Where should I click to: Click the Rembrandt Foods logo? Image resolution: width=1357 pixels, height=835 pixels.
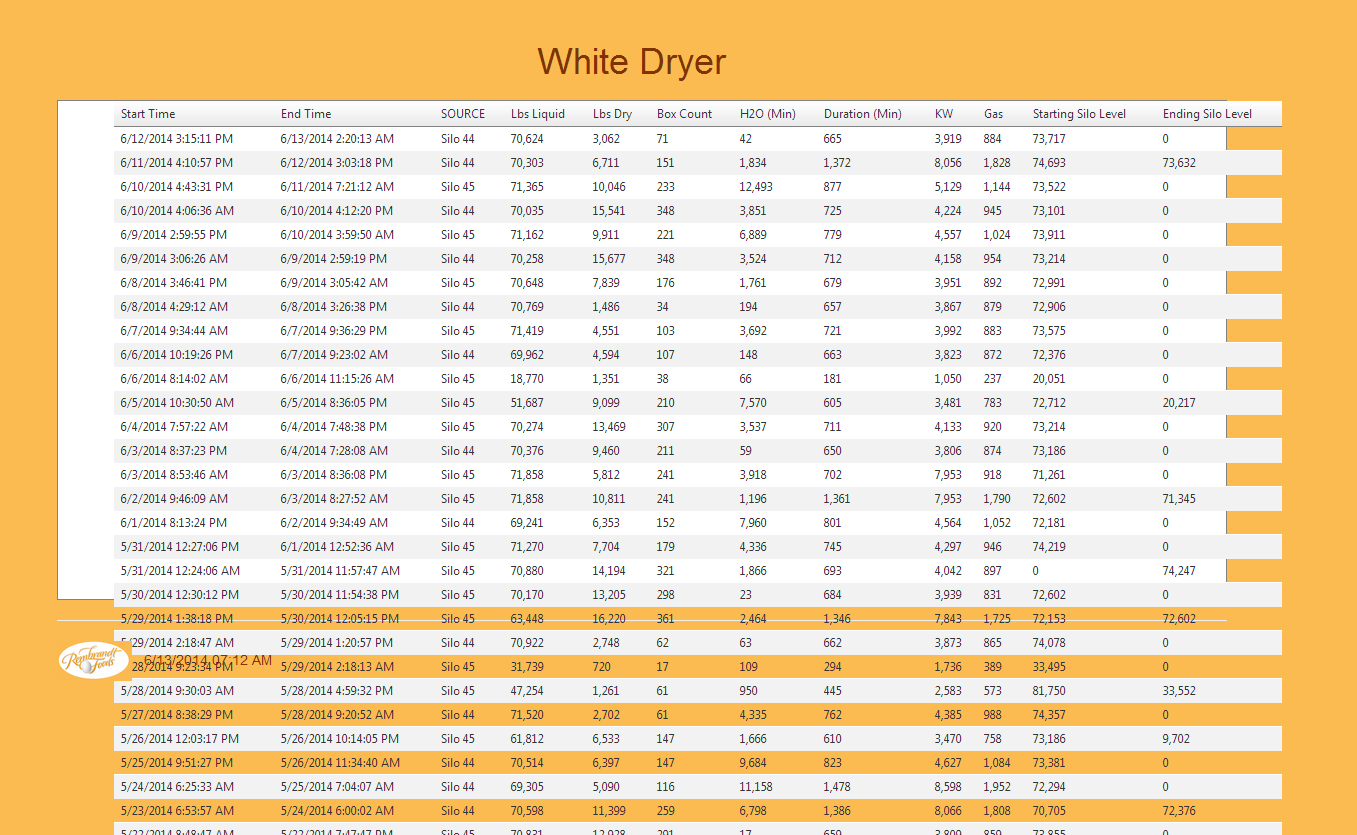tap(94, 660)
